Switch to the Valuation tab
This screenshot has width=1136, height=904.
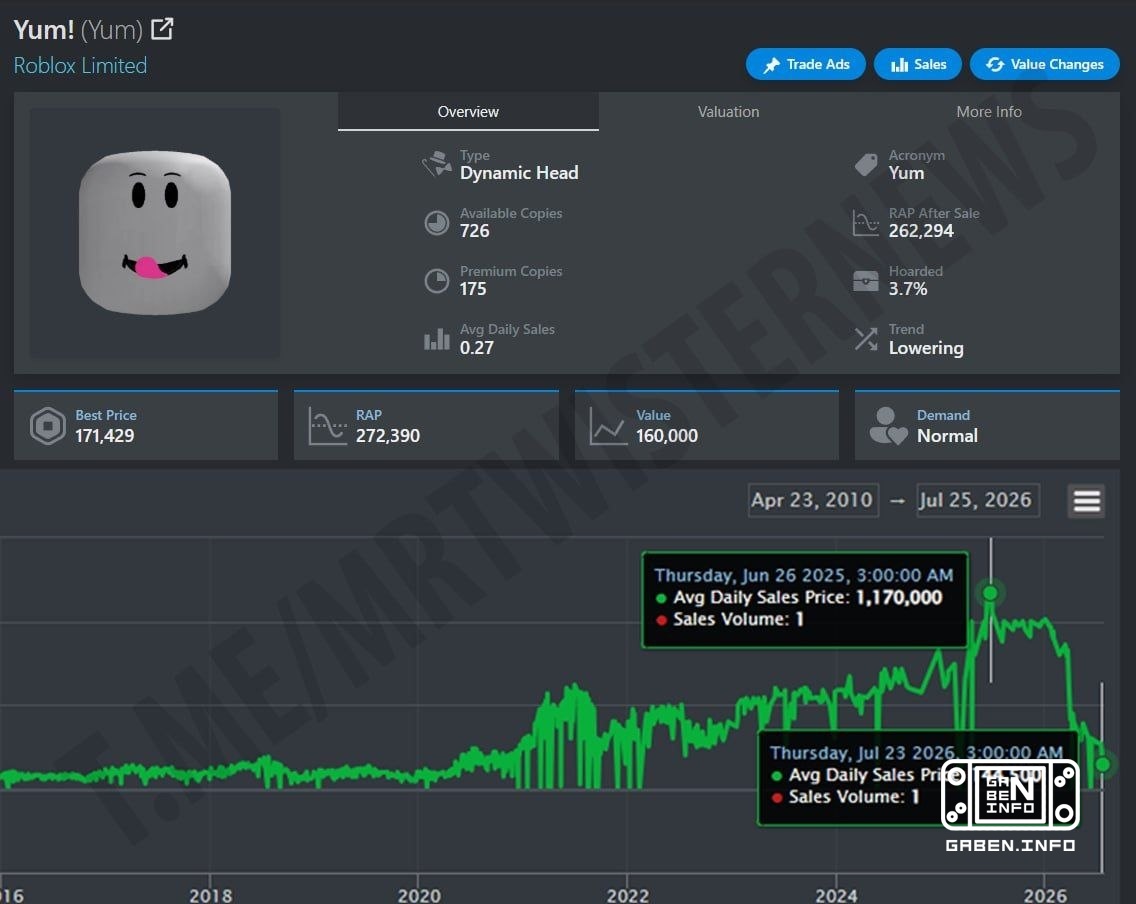(x=728, y=112)
